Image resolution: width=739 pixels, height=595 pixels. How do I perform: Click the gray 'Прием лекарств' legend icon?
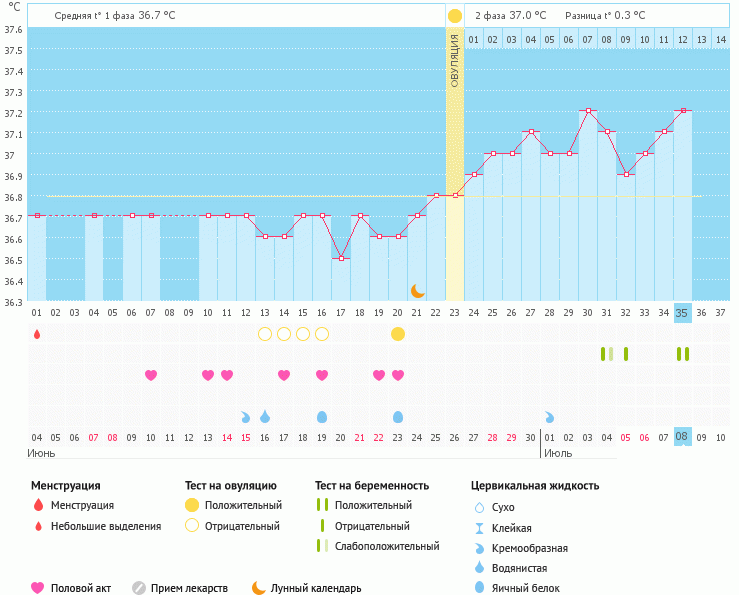[139, 588]
